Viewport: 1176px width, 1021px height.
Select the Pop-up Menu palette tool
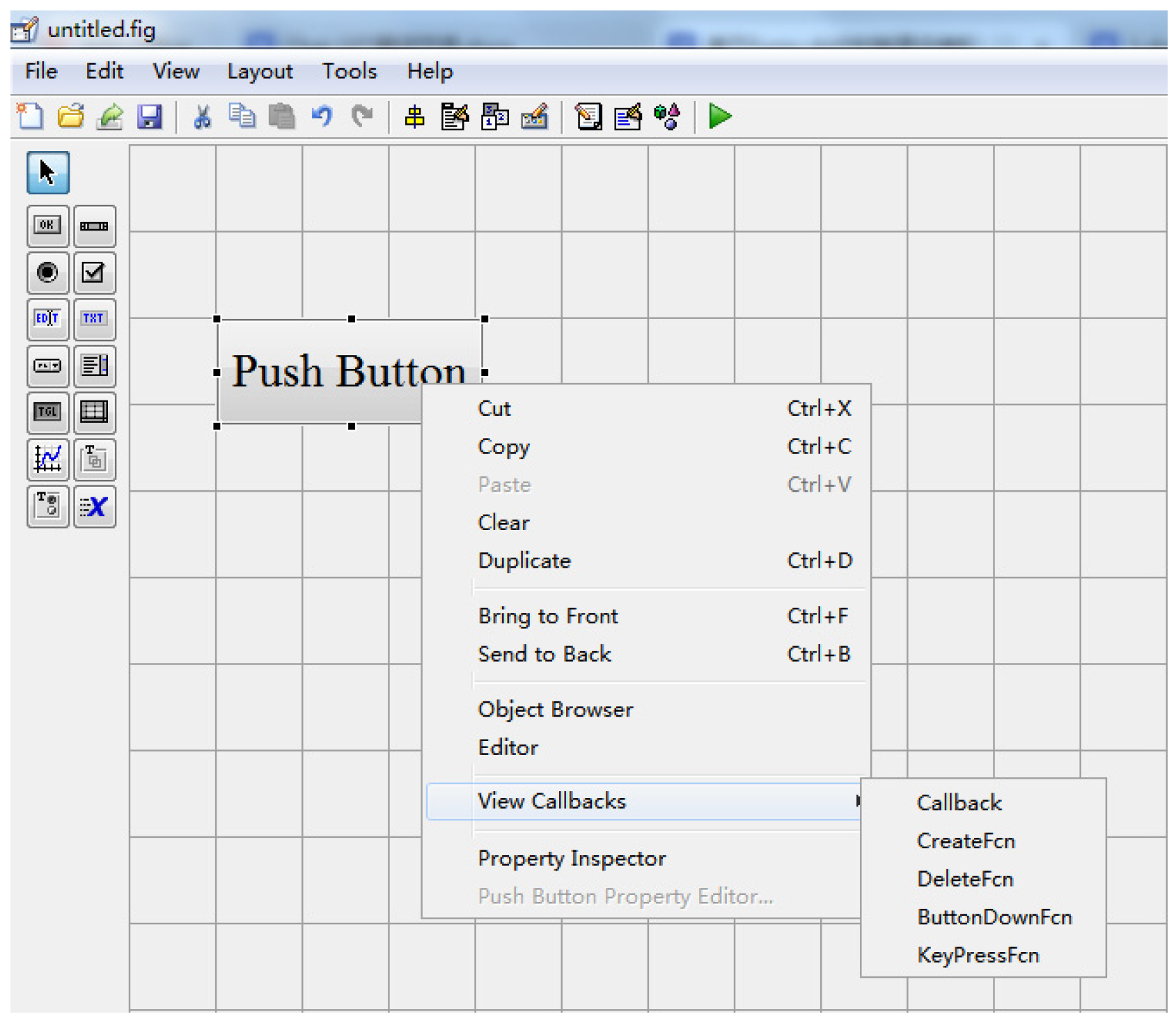coord(47,366)
